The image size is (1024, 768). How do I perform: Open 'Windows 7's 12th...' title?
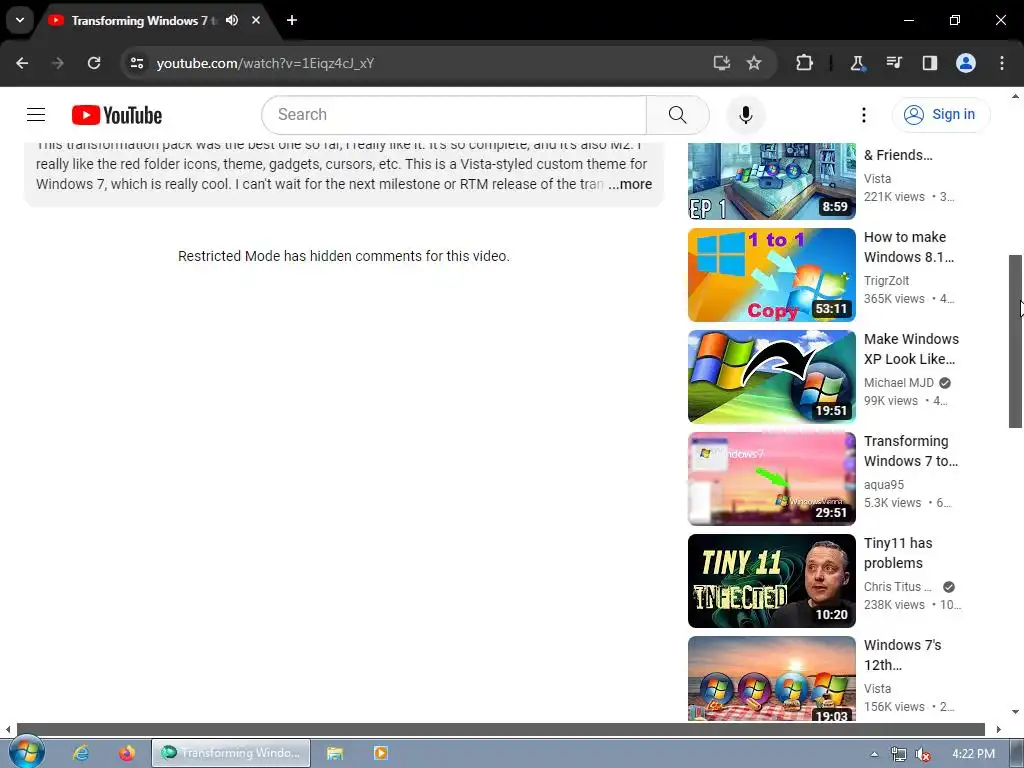(903, 654)
